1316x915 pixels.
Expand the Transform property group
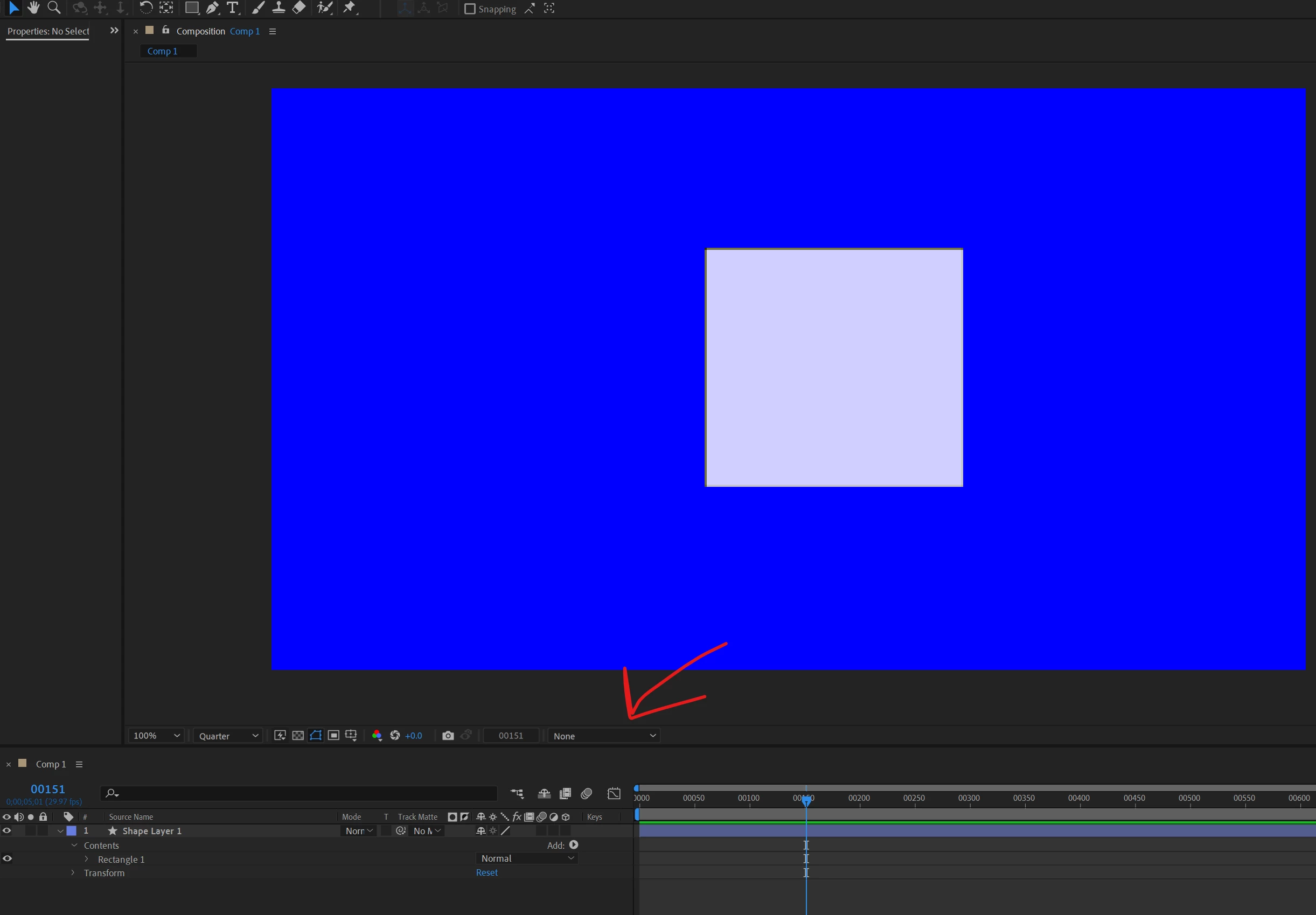[73, 872]
